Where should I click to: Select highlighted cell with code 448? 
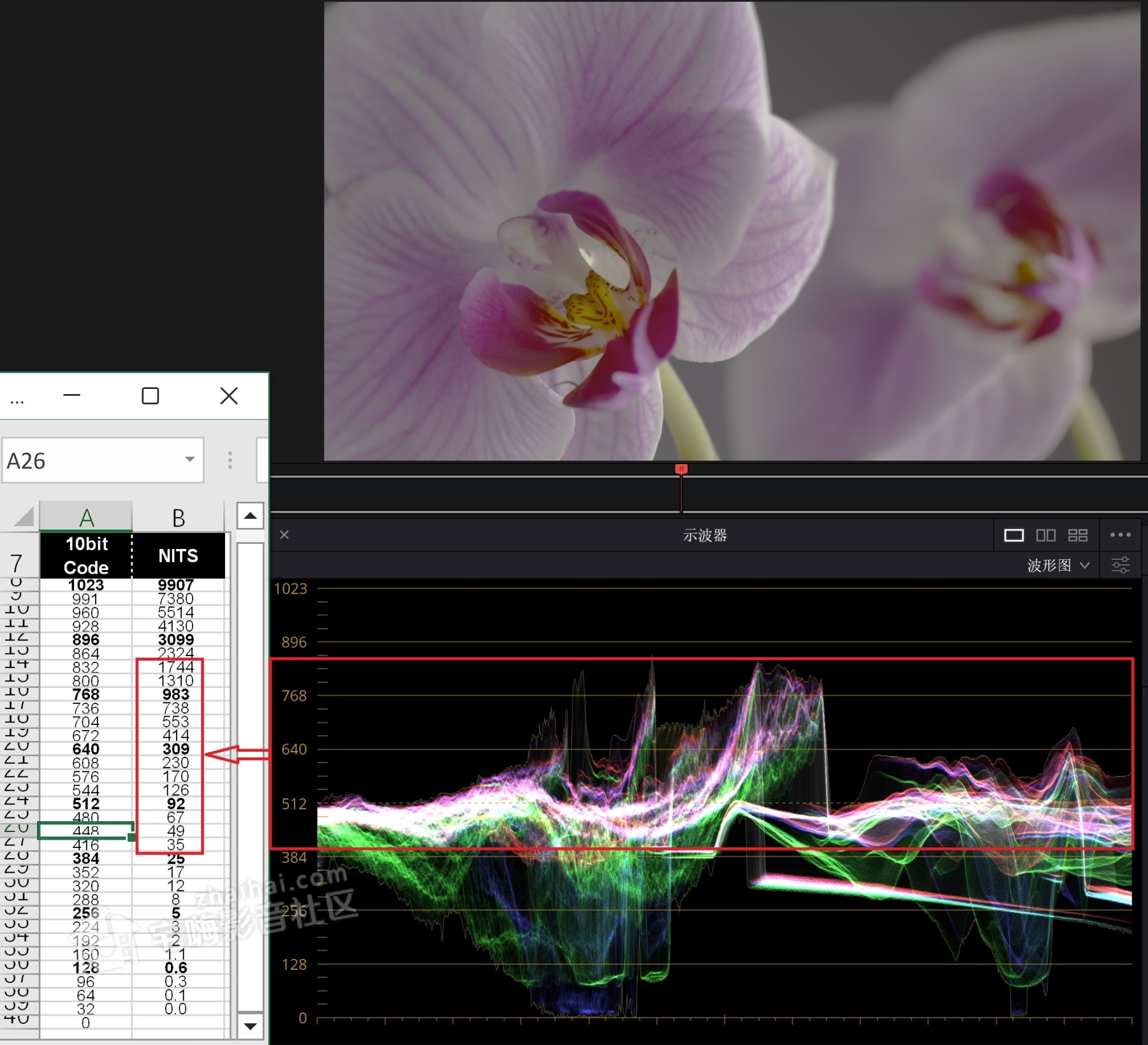(86, 831)
